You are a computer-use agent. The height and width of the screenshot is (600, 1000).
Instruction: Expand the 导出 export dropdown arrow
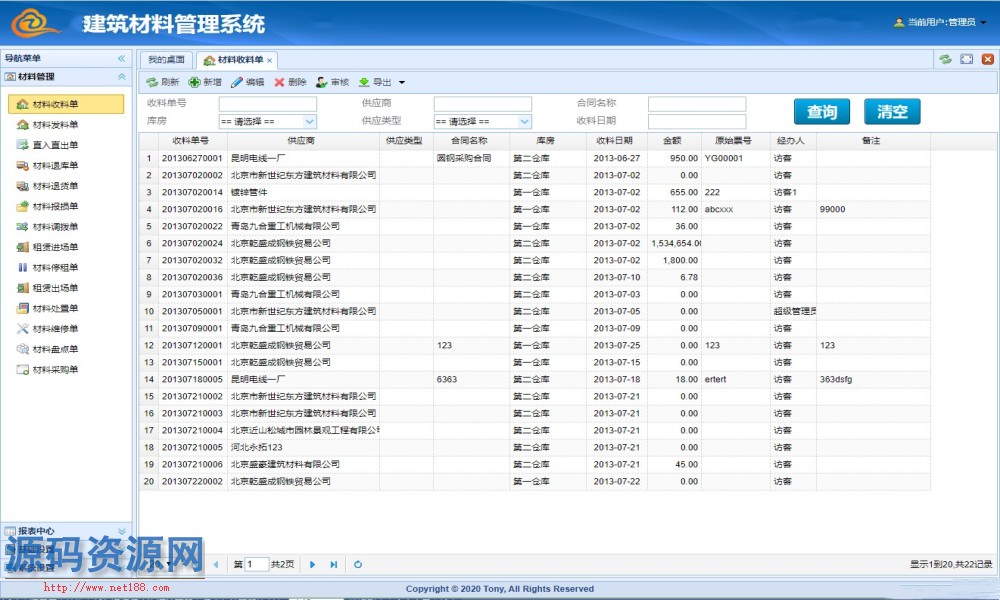tap(402, 83)
